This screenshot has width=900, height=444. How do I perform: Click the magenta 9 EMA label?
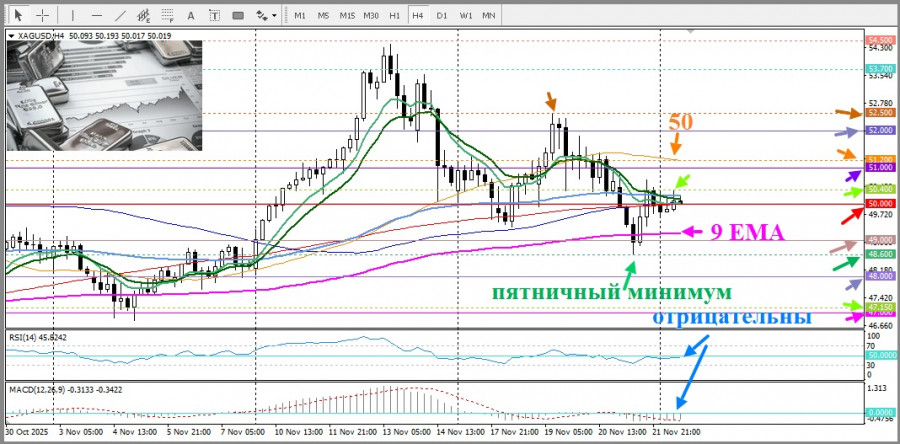pyautogui.click(x=746, y=232)
